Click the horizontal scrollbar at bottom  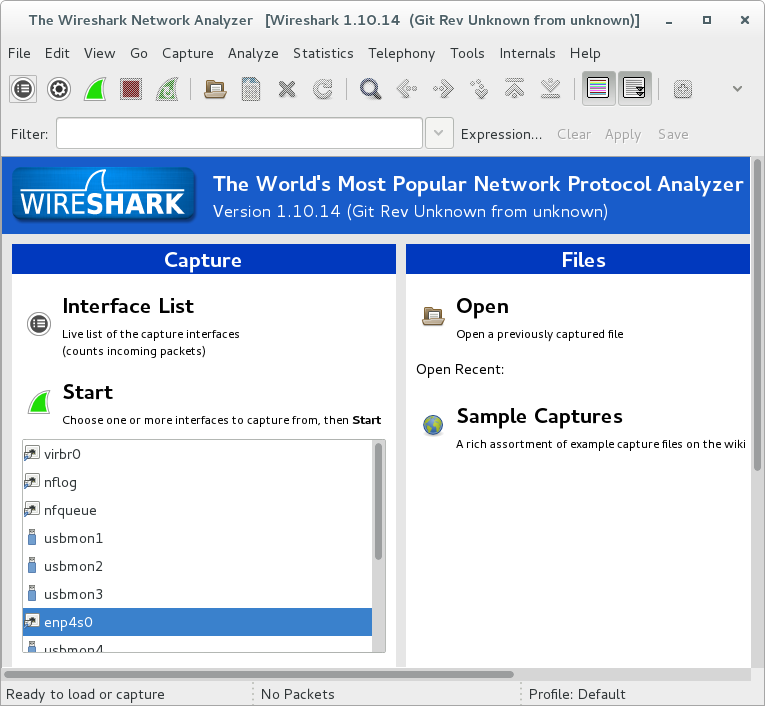point(259,674)
